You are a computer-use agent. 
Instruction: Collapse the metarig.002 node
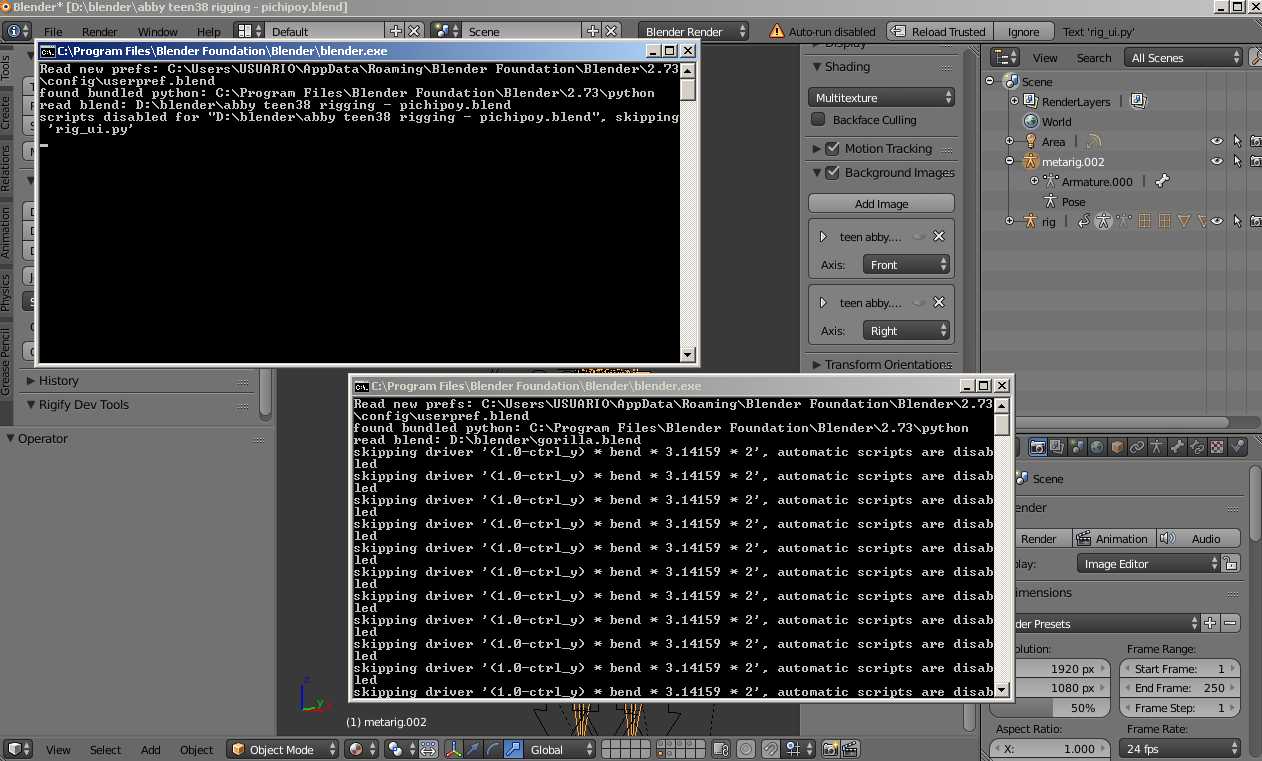[x=1010, y=162]
